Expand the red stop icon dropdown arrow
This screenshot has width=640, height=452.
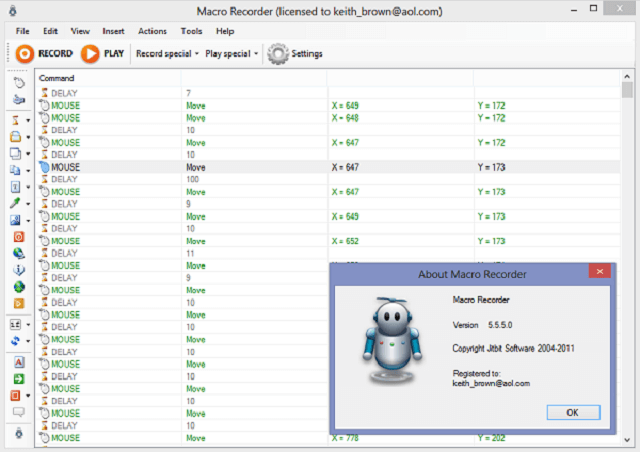click(28, 396)
